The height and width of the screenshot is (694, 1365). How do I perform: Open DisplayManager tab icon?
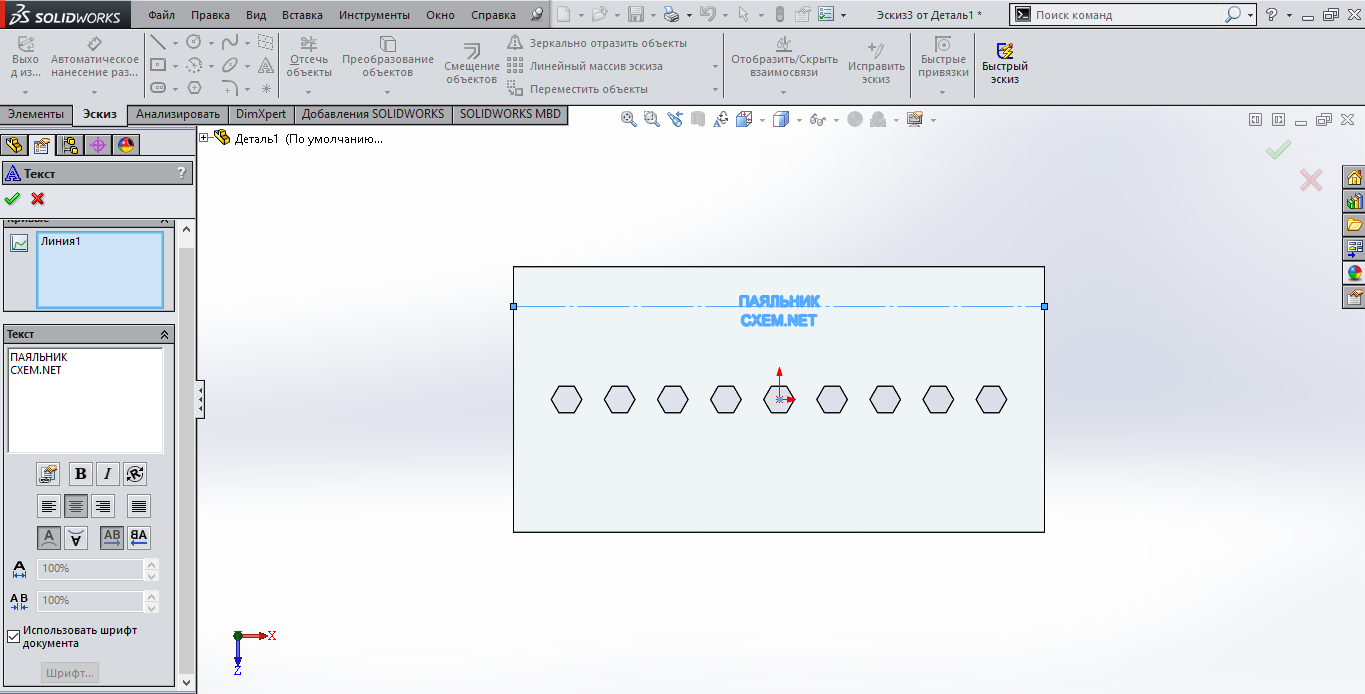pyautogui.click(x=126, y=145)
